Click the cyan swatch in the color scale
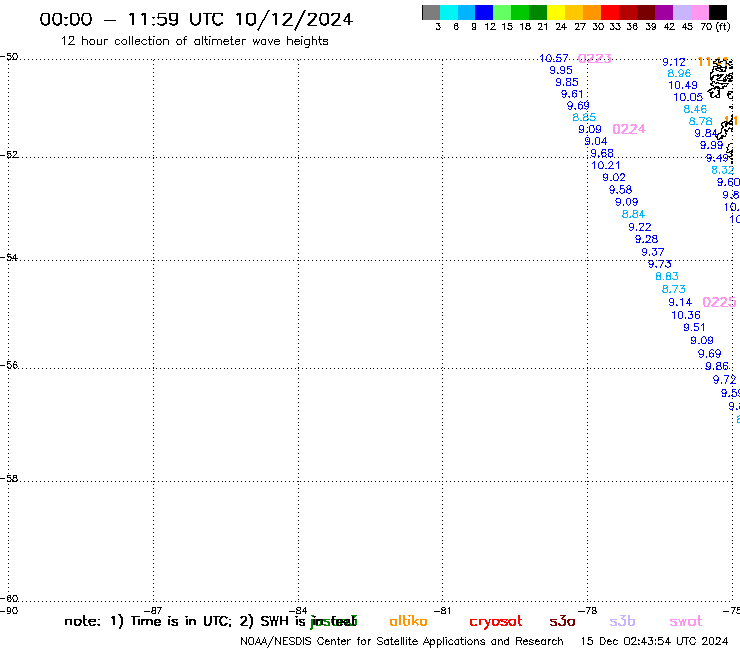 click(x=449, y=12)
